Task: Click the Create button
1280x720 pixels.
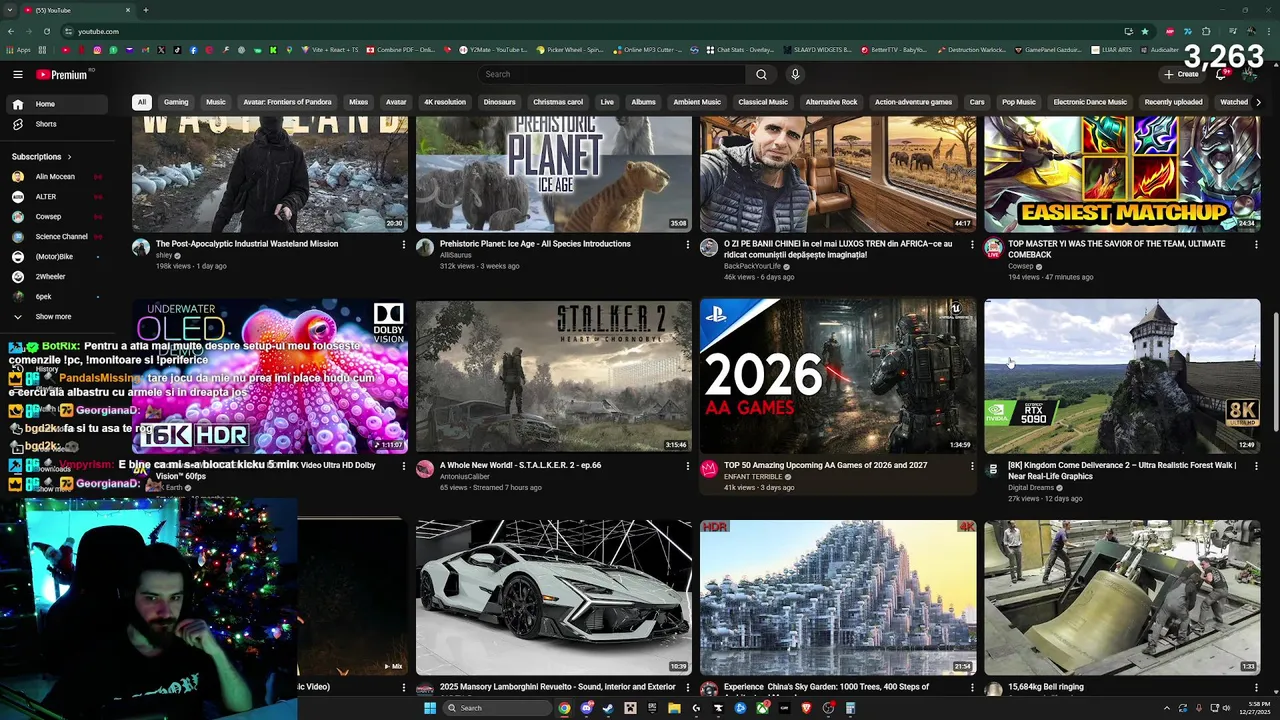Action: (1181, 74)
